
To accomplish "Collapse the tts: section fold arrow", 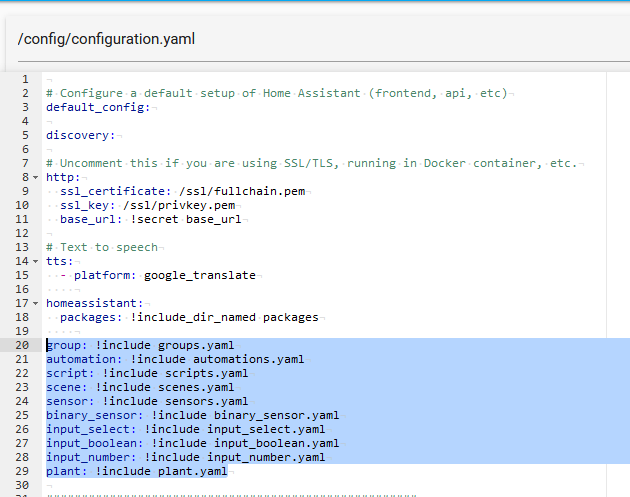I will 36,261.
